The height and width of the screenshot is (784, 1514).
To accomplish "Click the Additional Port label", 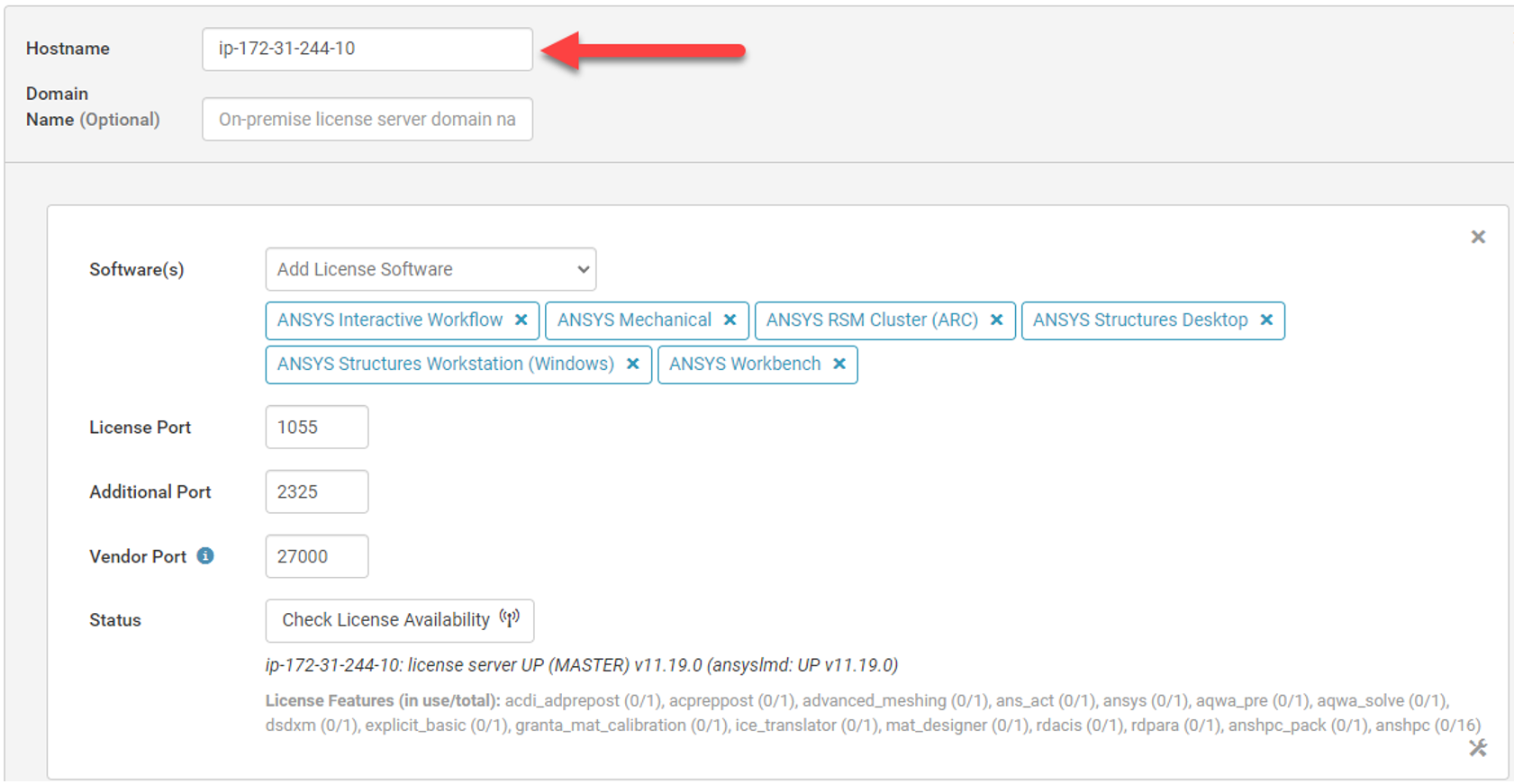I will point(150,492).
